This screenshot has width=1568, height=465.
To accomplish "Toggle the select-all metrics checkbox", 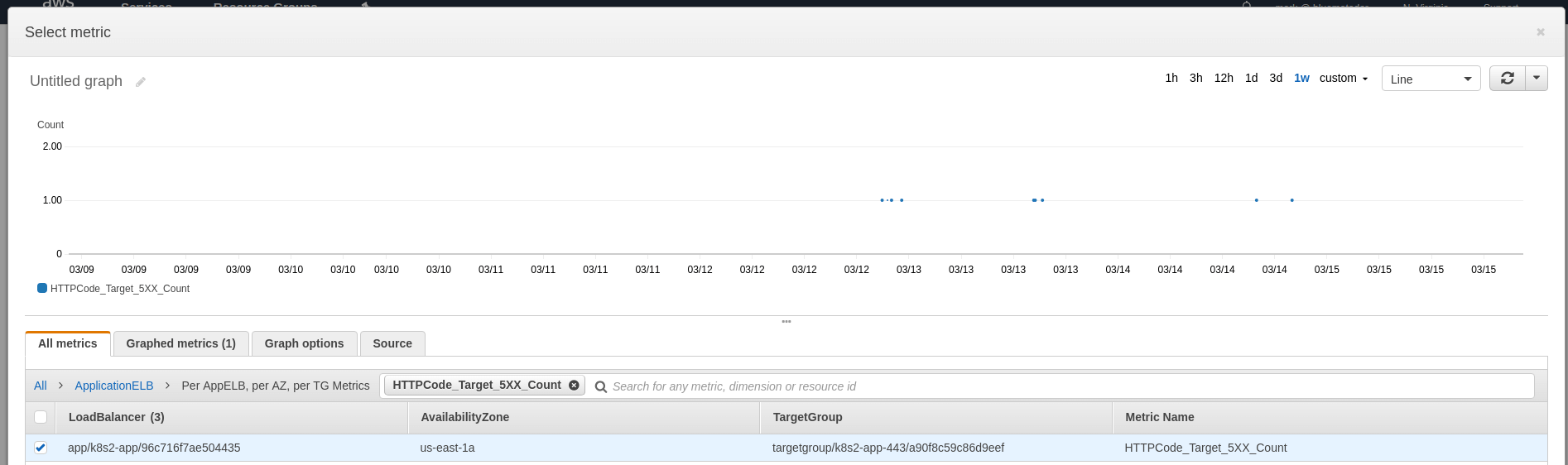I will [41, 417].
